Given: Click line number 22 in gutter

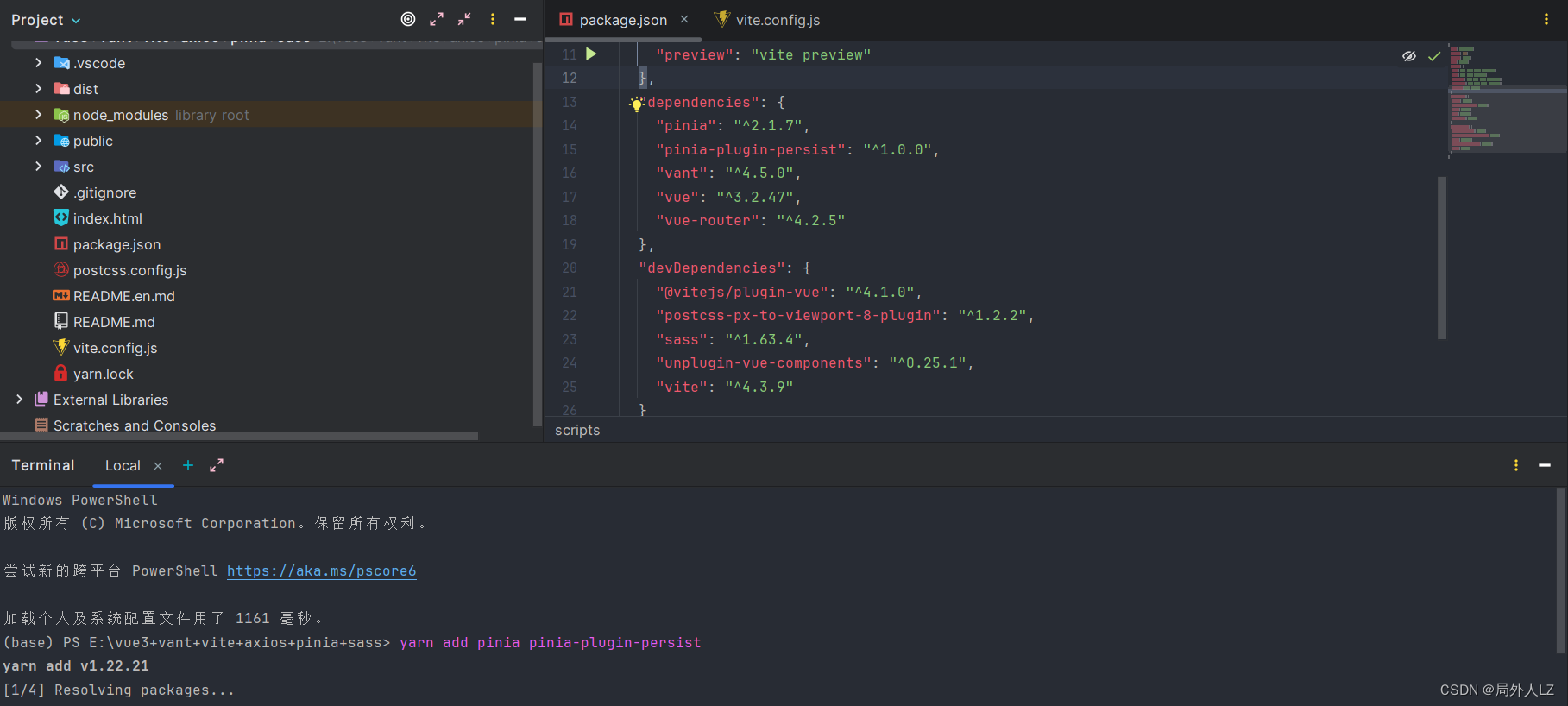Looking at the screenshot, I should 570,316.
